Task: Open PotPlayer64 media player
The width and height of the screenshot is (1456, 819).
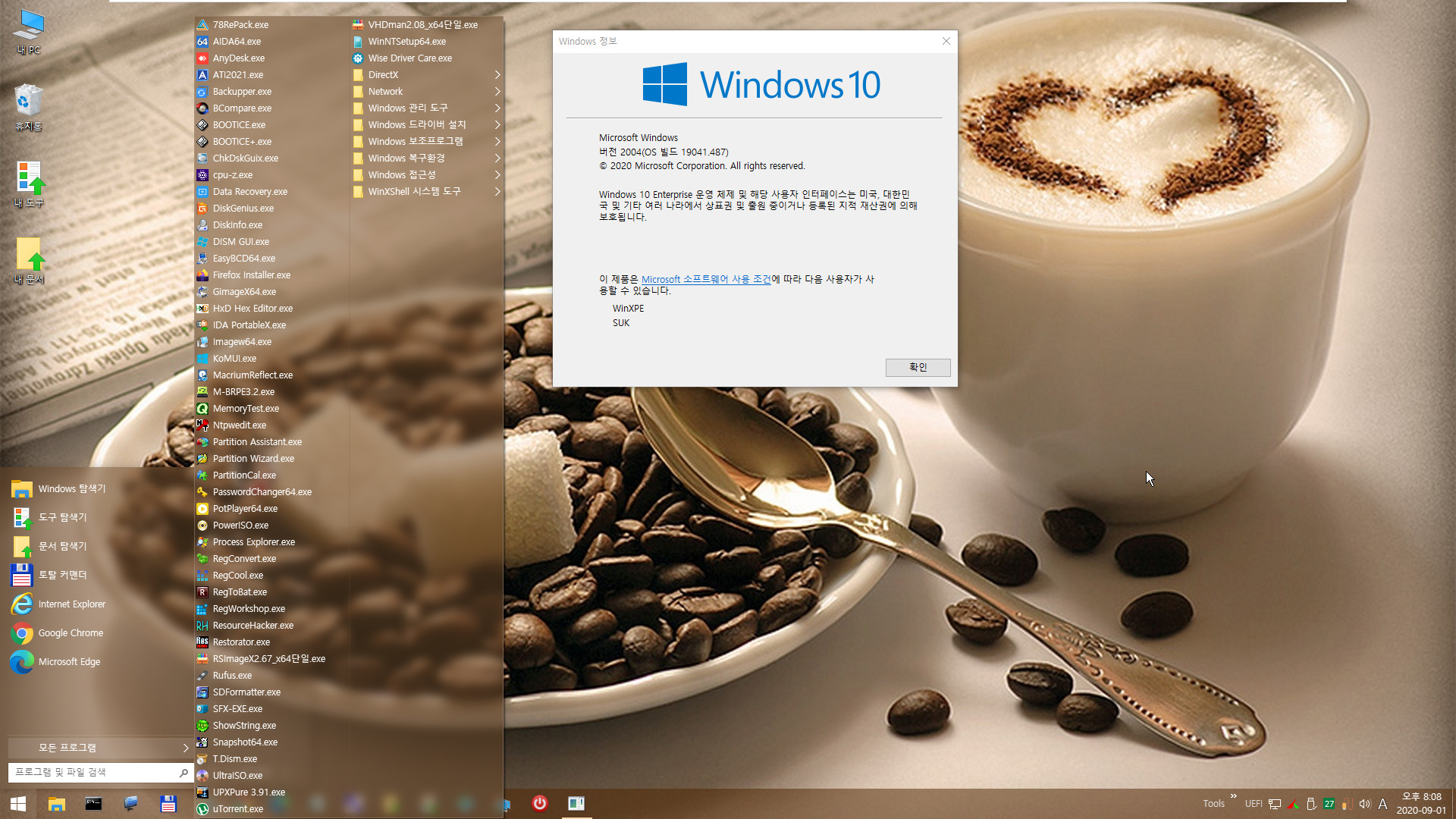Action: 245,508
